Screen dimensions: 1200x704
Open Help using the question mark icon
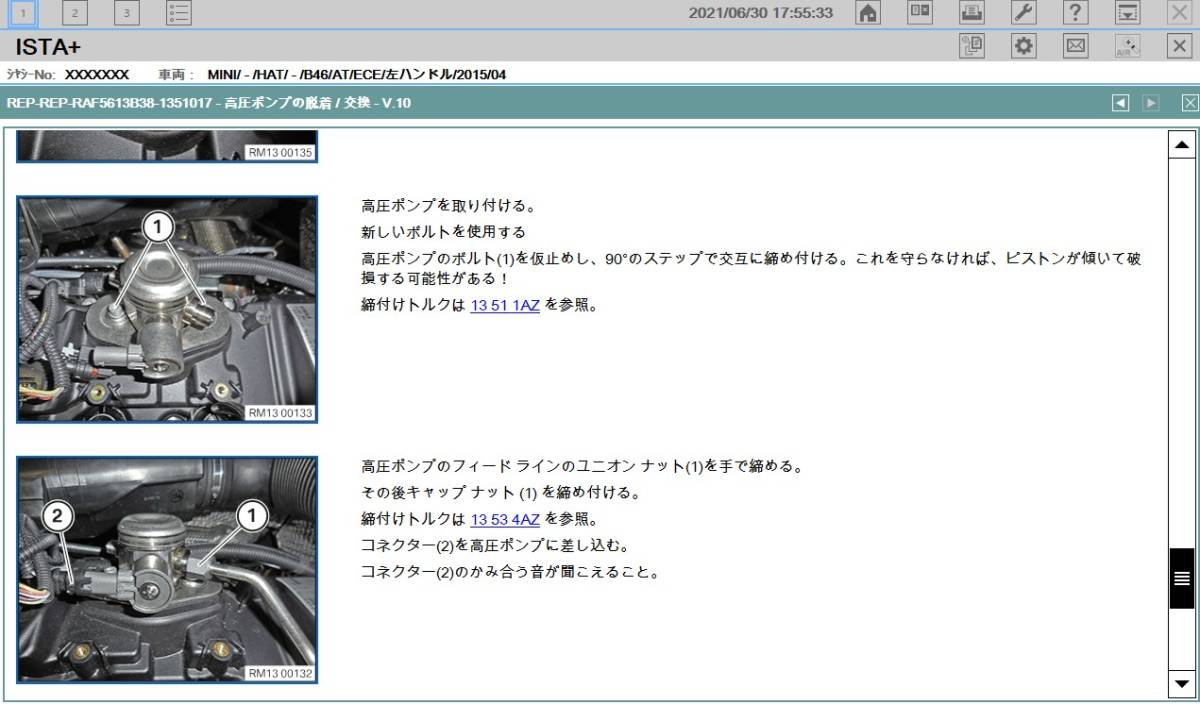click(1075, 13)
